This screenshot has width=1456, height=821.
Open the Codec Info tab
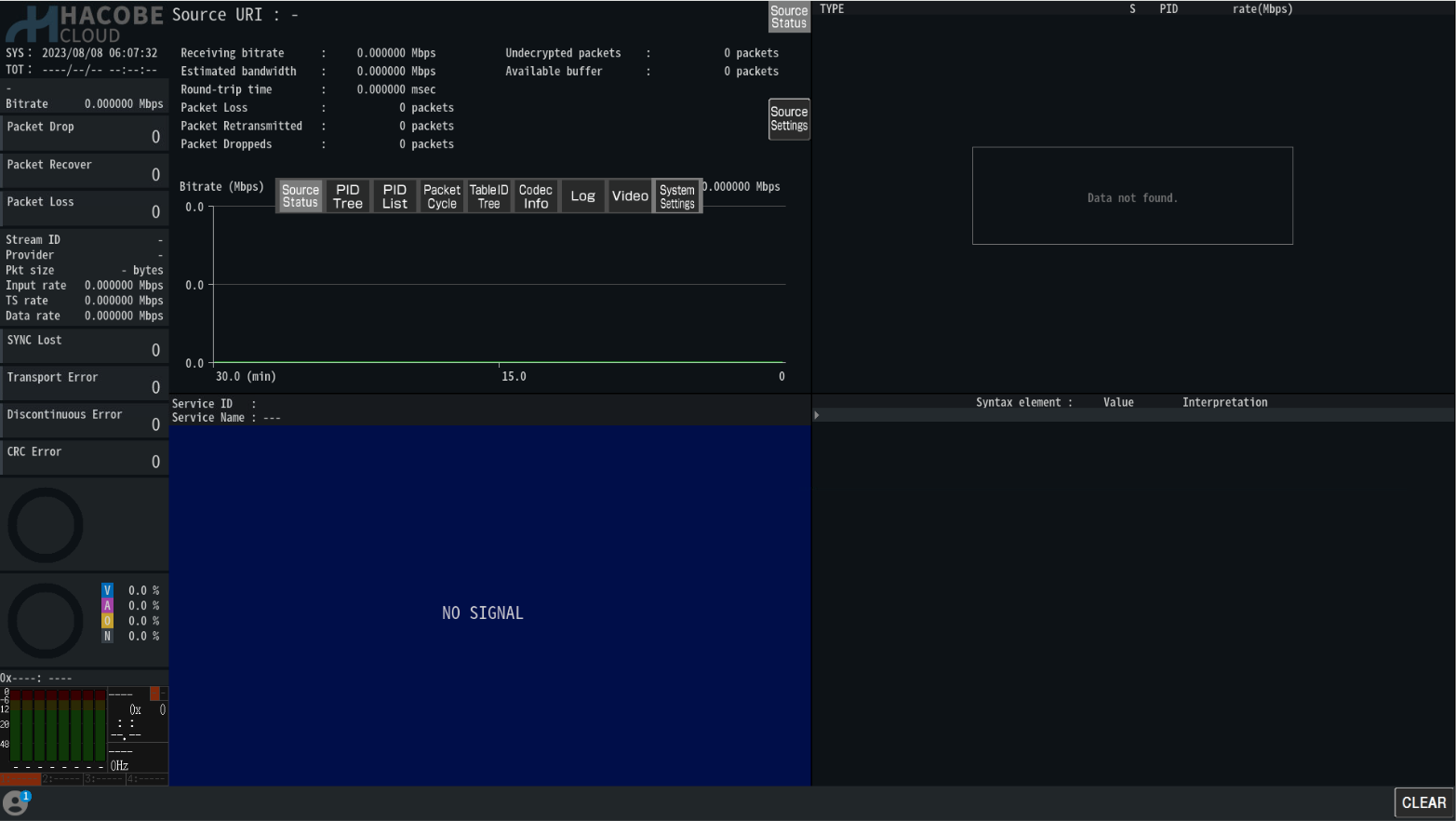tap(536, 196)
